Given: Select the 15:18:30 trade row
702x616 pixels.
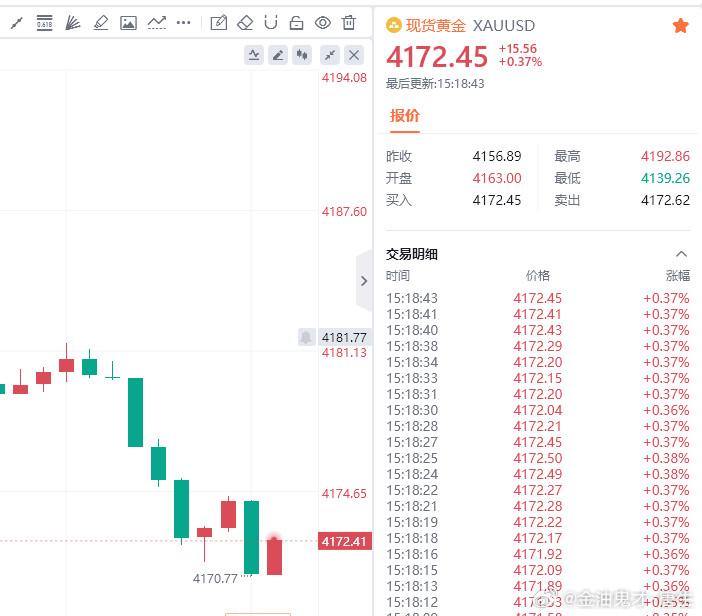Looking at the screenshot, I should [x=538, y=410].
